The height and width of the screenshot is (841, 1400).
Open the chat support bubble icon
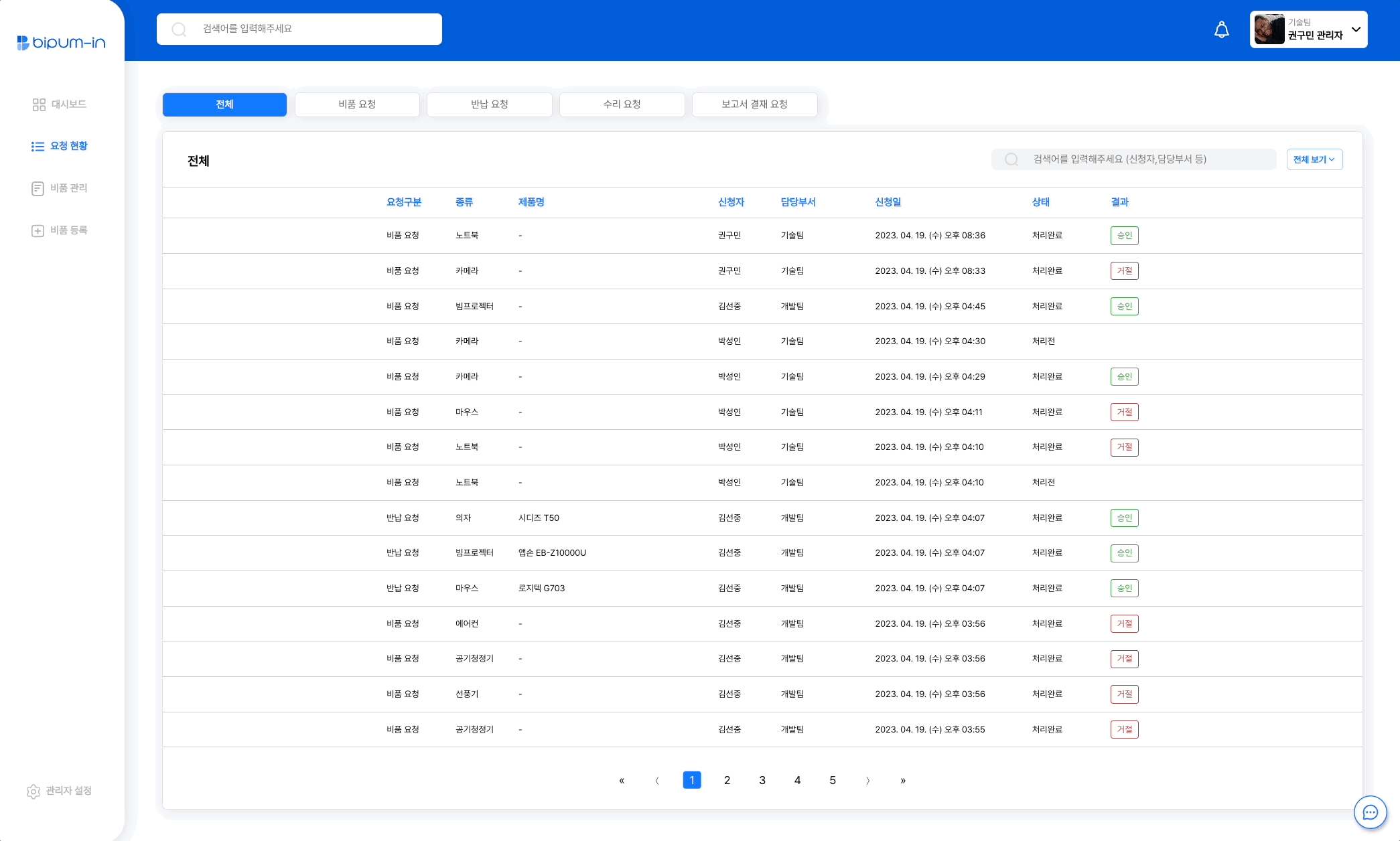coord(1371,812)
